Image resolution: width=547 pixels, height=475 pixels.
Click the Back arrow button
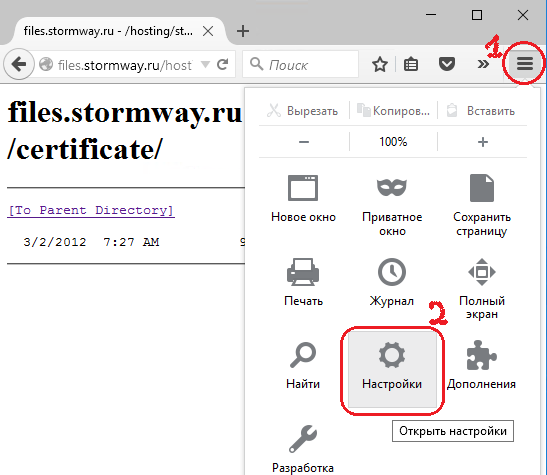19,64
